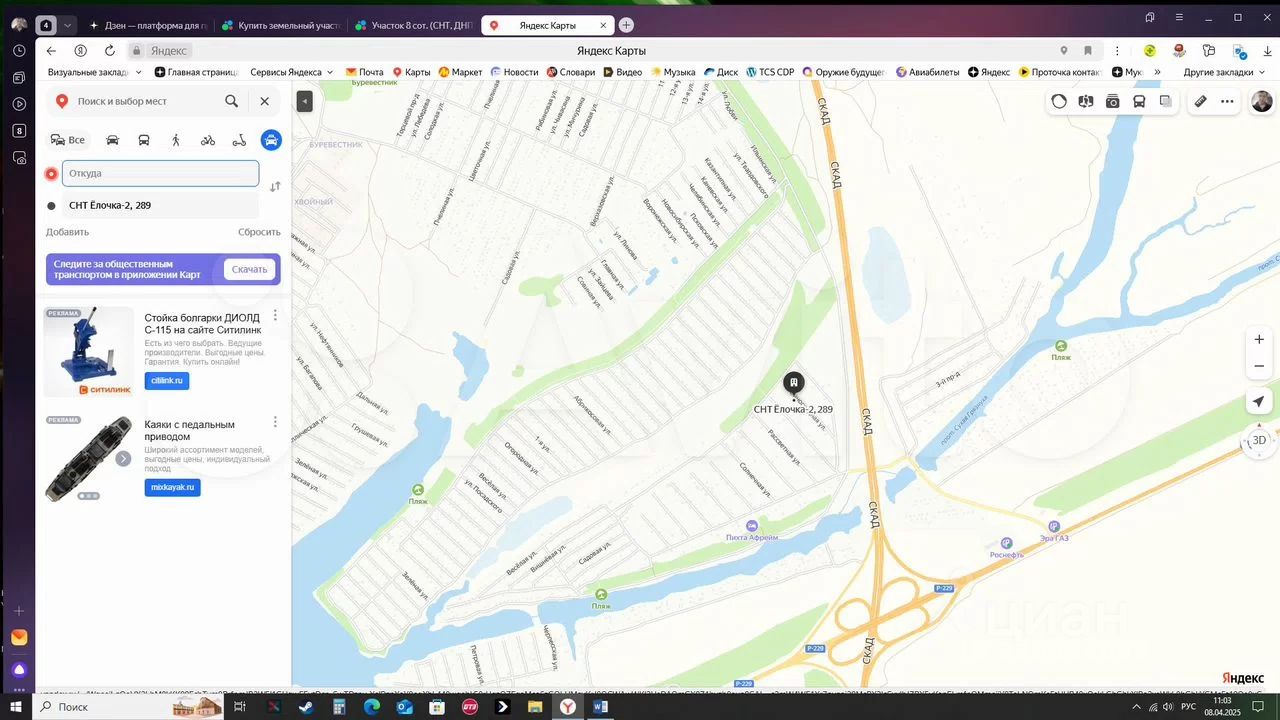Select the taxi route mode
This screenshot has width=1280, height=720.
[x=271, y=140]
